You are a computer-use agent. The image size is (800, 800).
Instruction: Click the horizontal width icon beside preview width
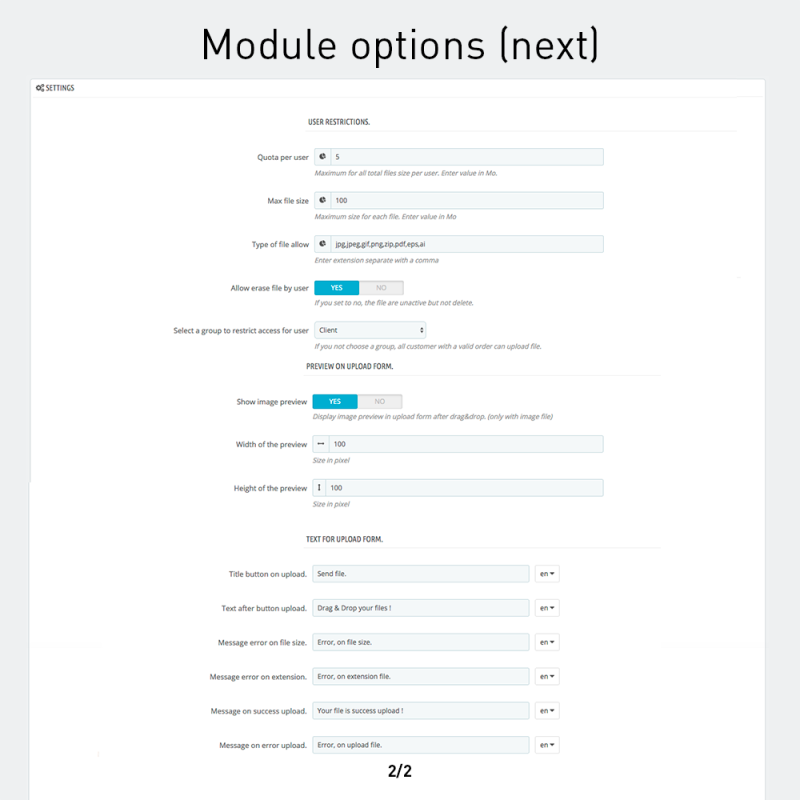point(320,443)
